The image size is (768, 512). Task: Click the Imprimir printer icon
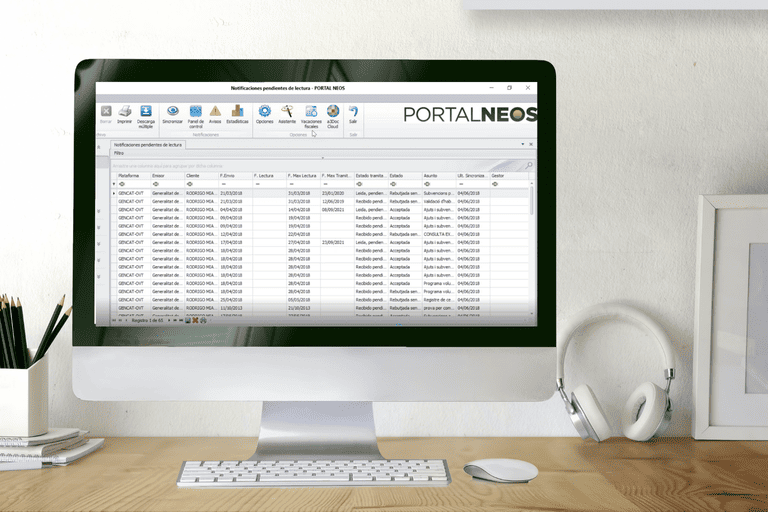[x=124, y=114]
